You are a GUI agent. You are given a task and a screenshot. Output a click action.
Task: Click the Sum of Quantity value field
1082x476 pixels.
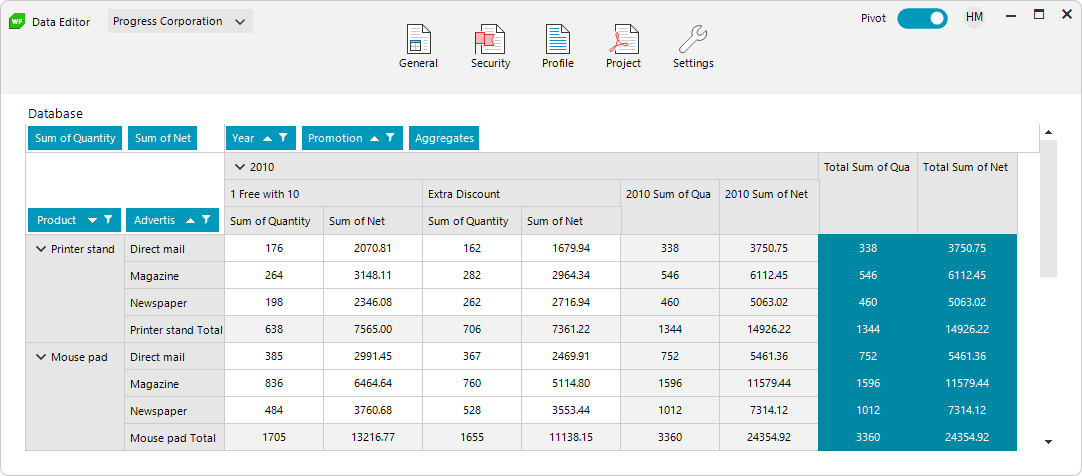click(x=75, y=138)
